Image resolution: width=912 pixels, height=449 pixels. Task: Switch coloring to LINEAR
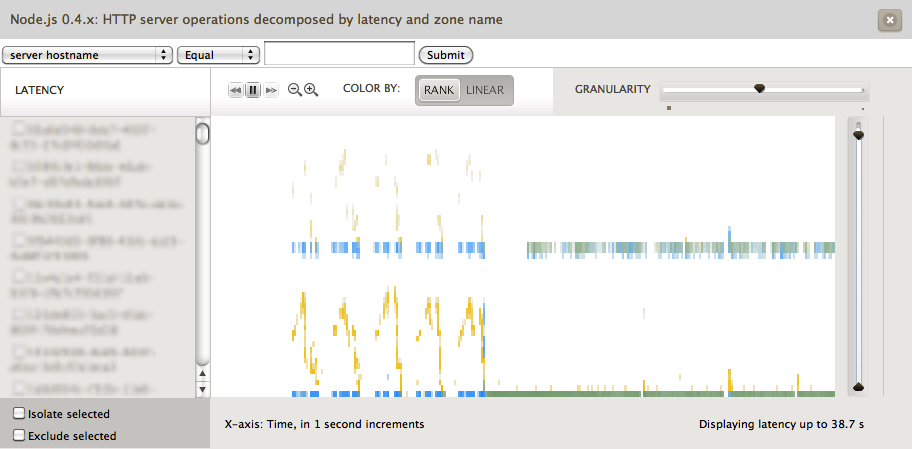(485, 90)
